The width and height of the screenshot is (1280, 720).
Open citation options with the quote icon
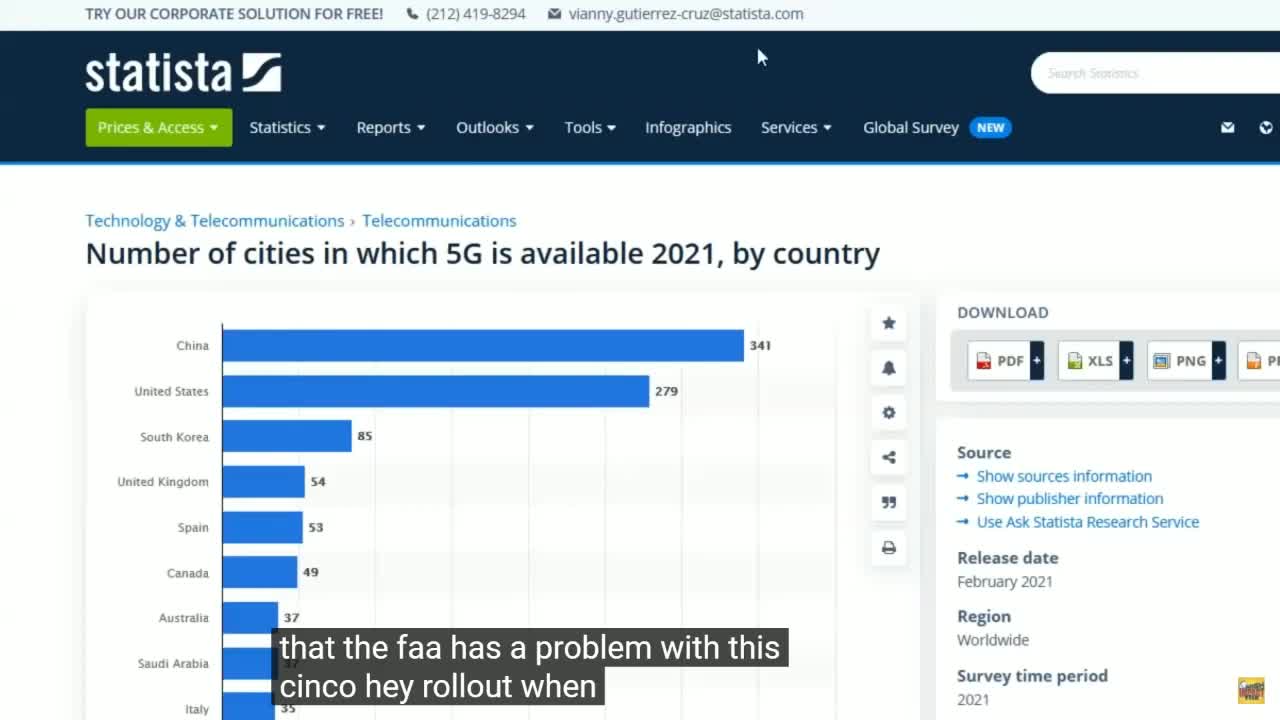(888, 502)
